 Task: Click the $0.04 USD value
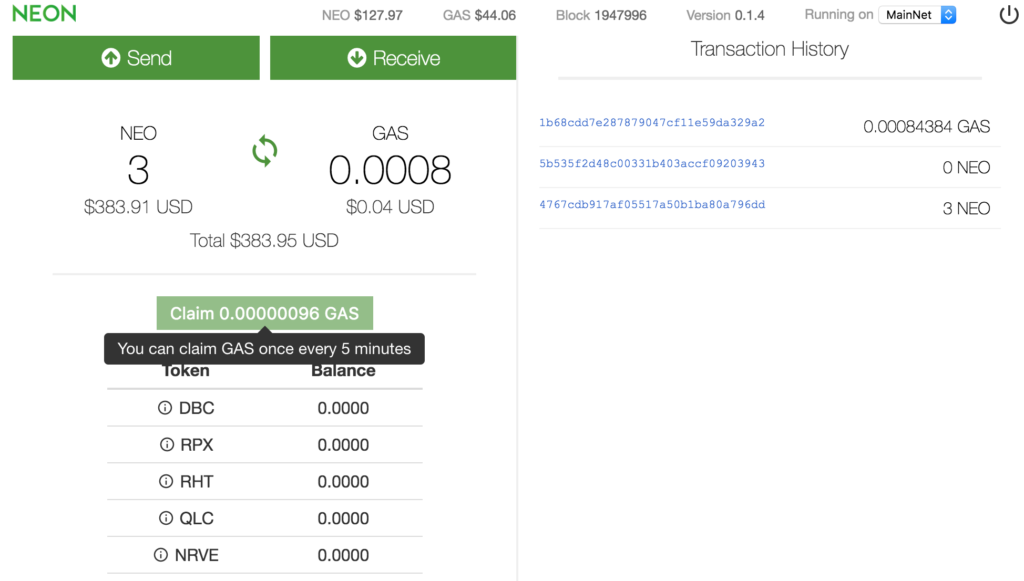[390, 207]
